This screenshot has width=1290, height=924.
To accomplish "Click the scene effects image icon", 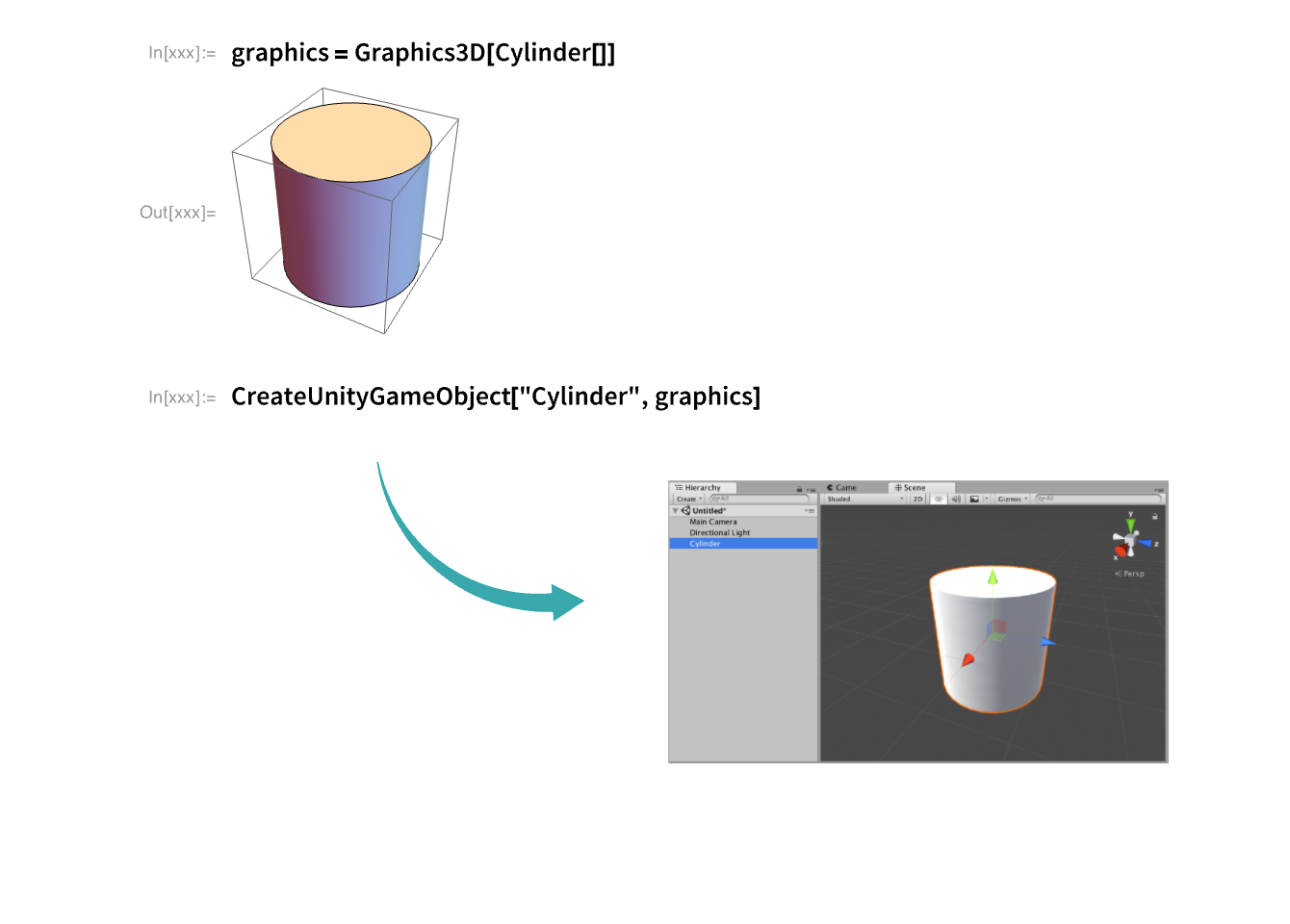I will 975,499.
